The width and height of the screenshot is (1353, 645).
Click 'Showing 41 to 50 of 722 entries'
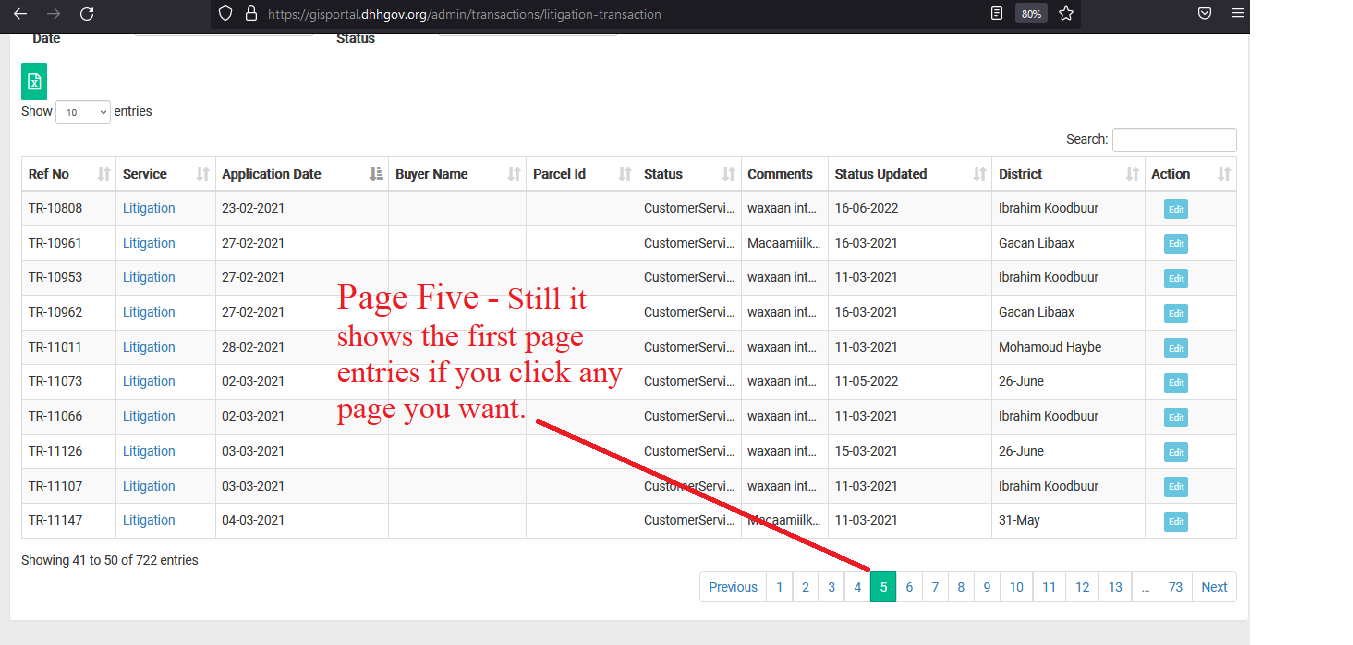click(x=110, y=560)
